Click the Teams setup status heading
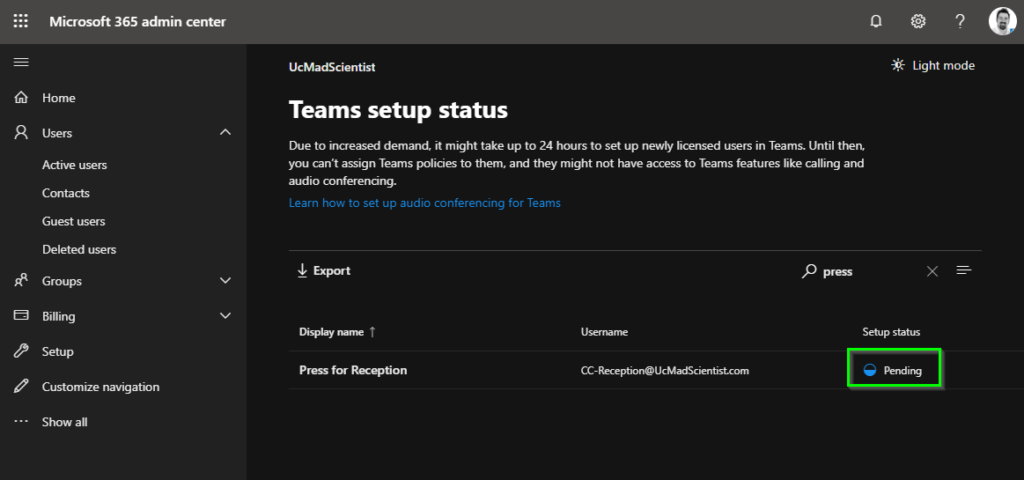 coord(398,110)
